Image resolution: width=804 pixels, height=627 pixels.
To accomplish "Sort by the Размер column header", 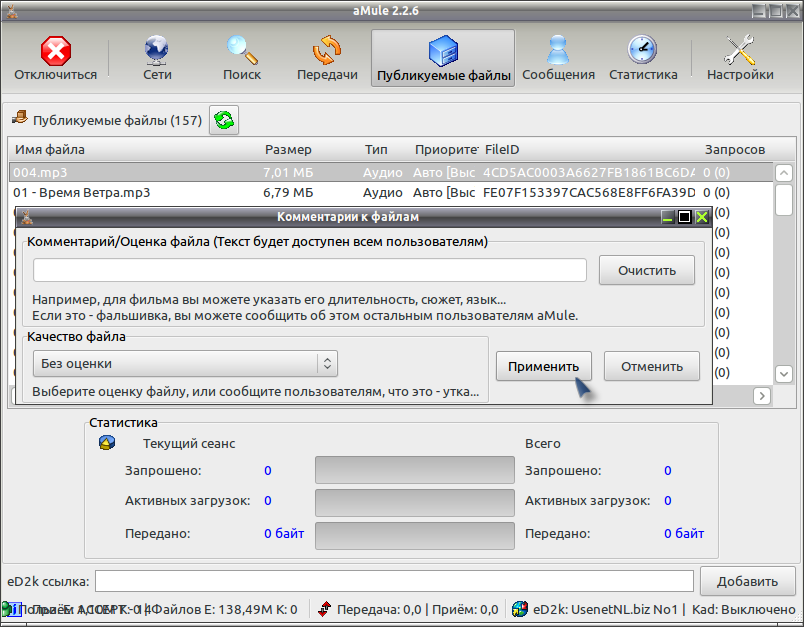I will click(288, 150).
